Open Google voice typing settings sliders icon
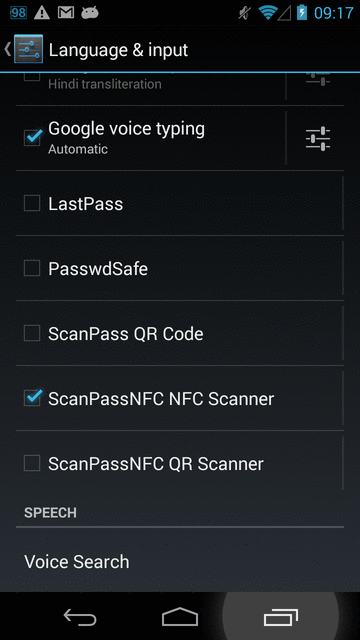The height and width of the screenshot is (640, 360). (318, 138)
